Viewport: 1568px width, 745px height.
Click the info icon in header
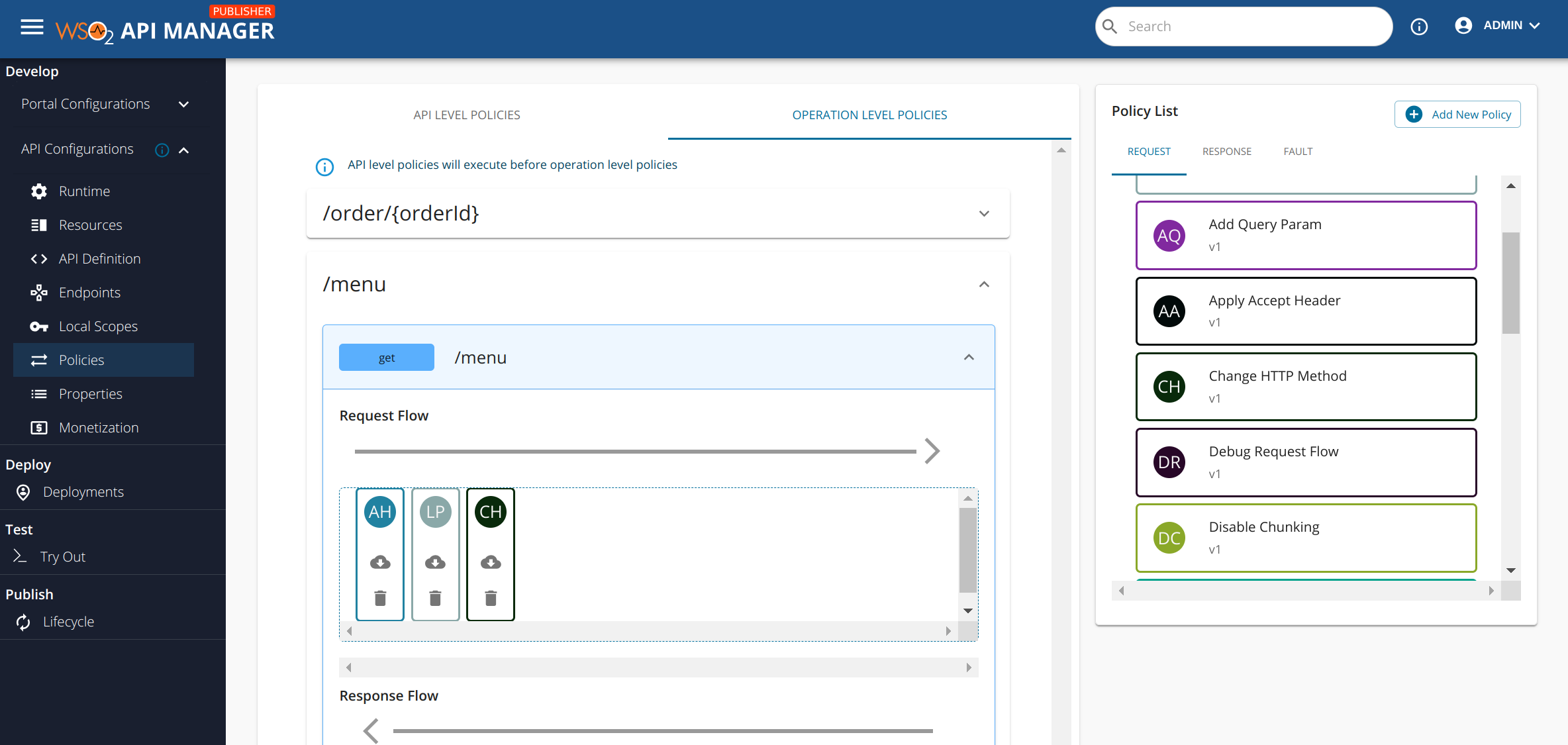point(1418,26)
